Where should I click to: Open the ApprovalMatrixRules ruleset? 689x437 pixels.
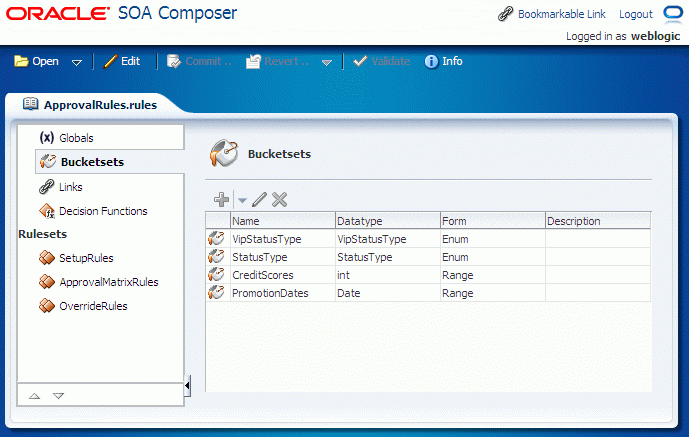point(109,282)
